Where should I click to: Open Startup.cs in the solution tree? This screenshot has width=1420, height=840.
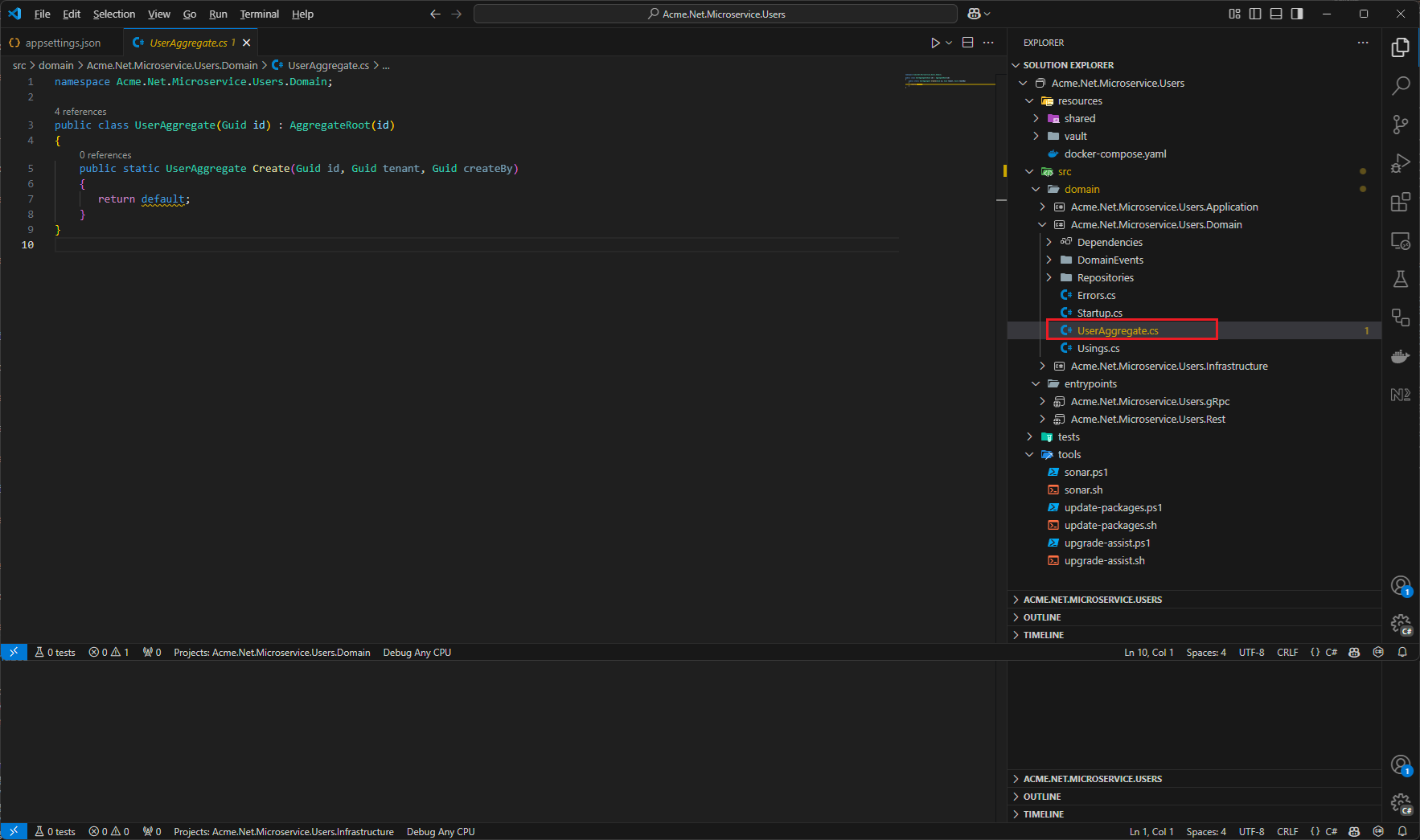pyautogui.click(x=1099, y=313)
